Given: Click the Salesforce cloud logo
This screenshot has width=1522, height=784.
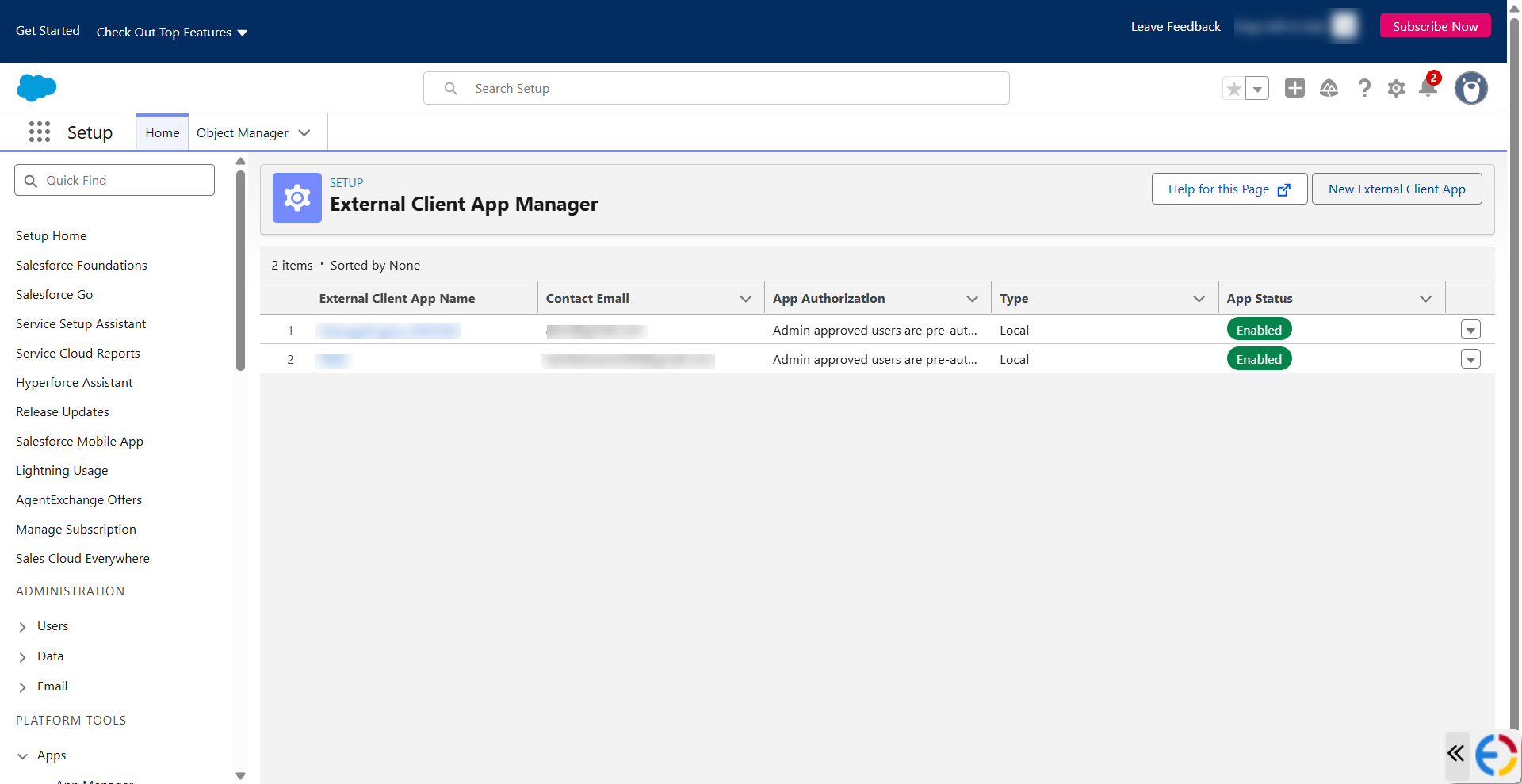Looking at the screenshot, I should click(x=36, y=88).
